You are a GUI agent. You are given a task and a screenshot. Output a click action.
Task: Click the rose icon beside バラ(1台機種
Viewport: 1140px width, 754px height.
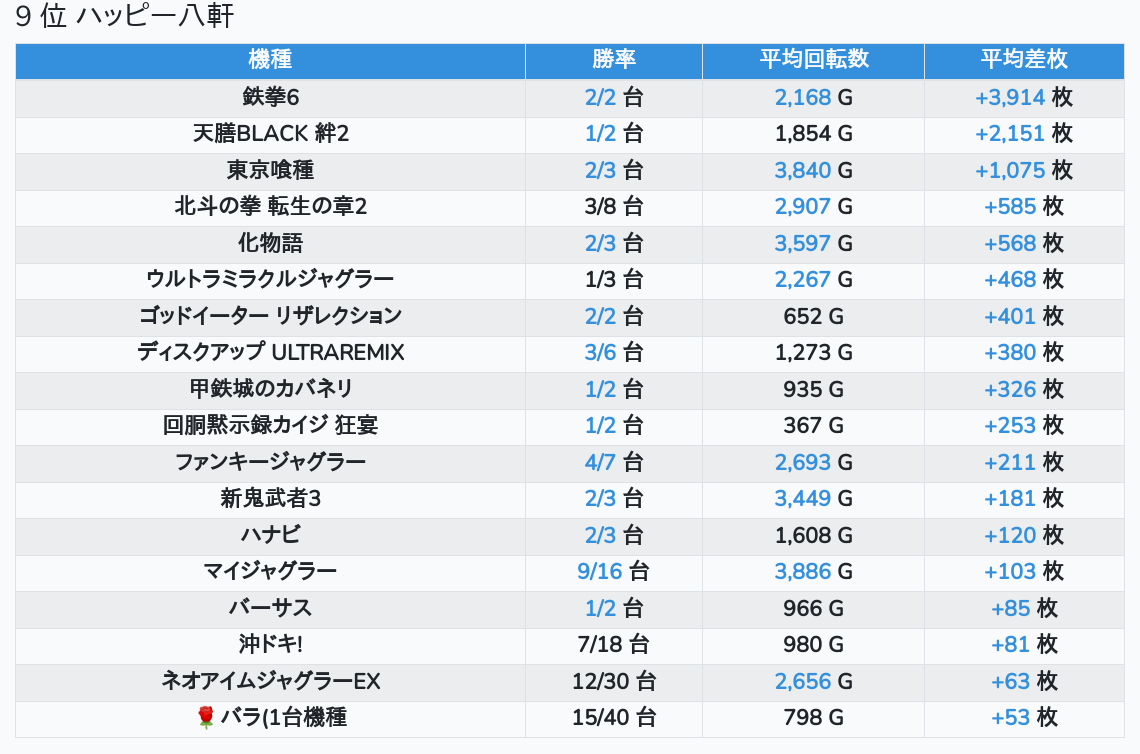206,717
